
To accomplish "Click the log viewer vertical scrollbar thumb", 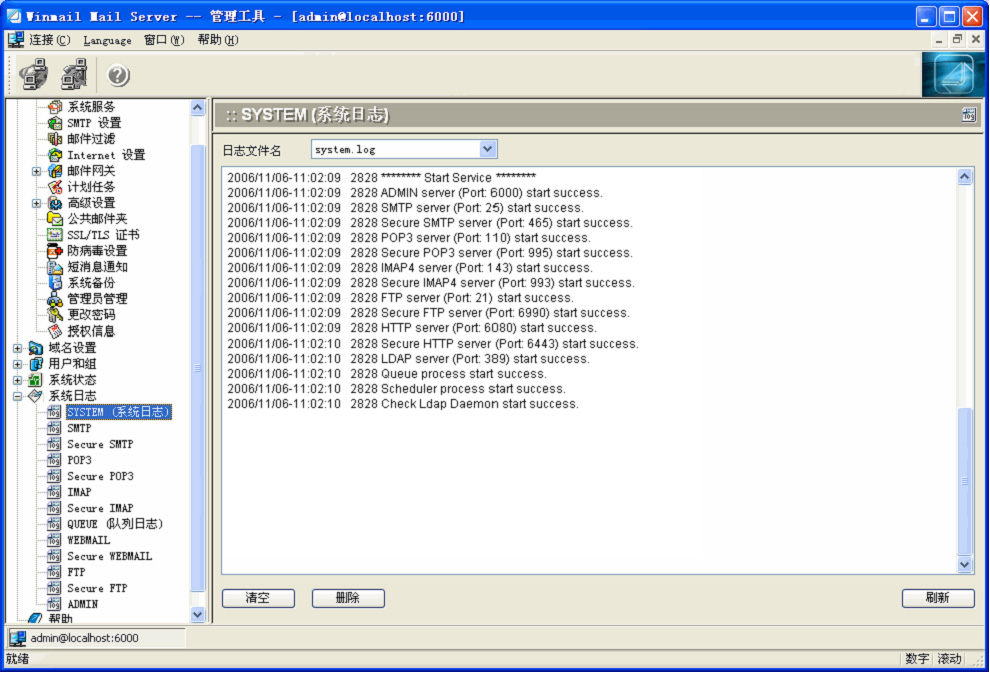I will pyautogui.click(x=964, y=481).
